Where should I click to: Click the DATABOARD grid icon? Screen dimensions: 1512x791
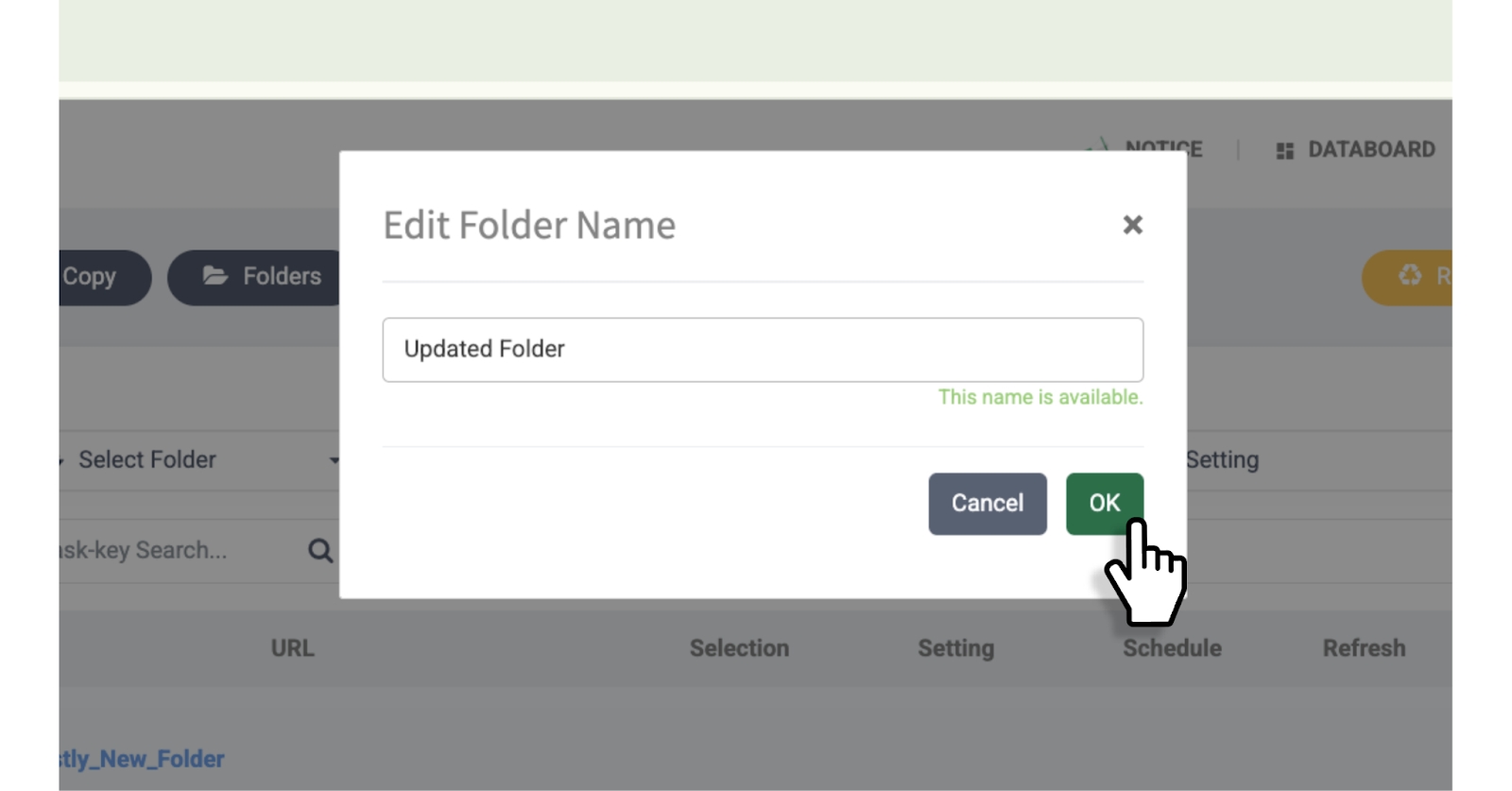pos(1284,150)
